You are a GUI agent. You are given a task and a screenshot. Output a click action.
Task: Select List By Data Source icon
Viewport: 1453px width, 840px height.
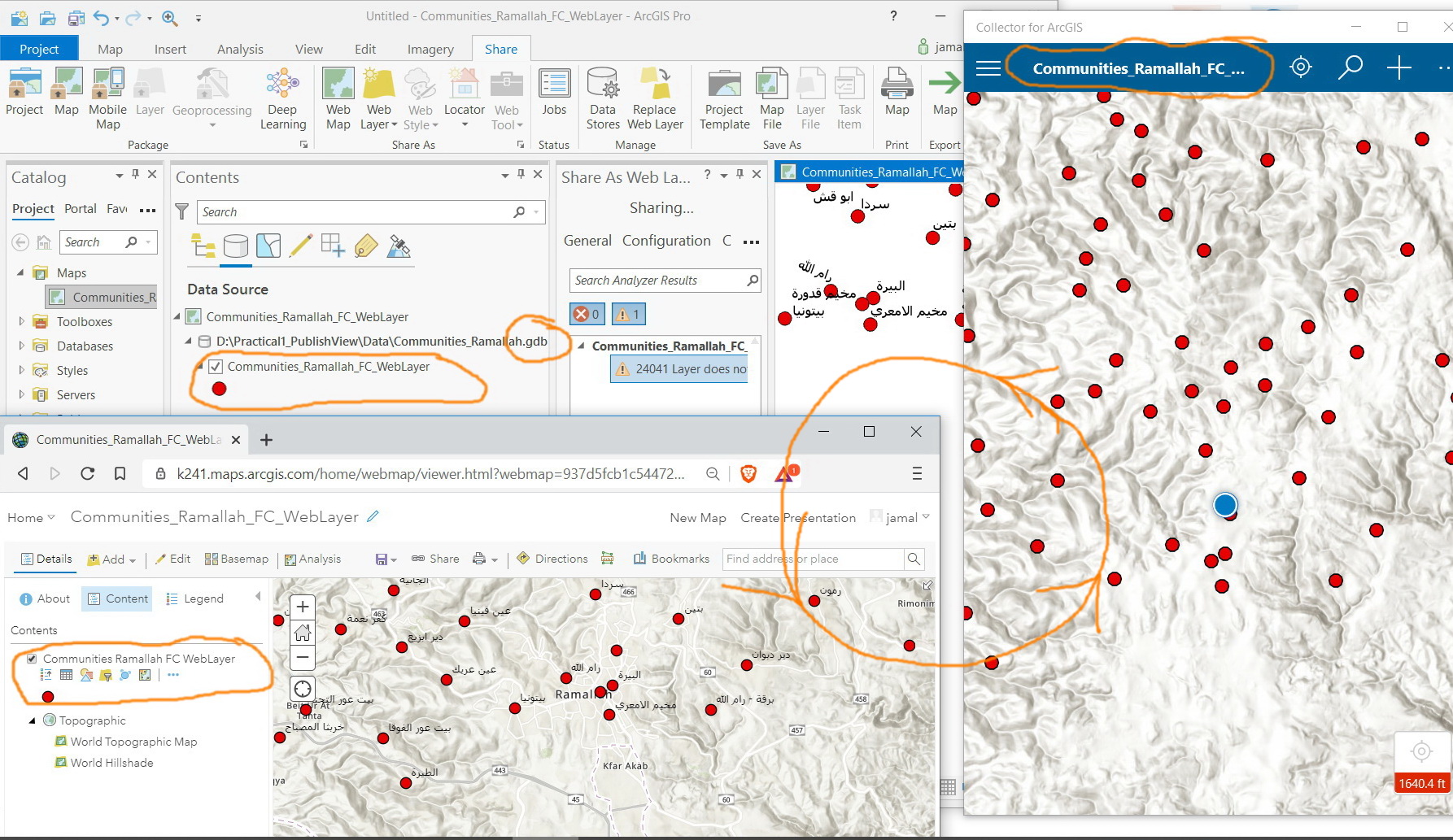(236, 246)
